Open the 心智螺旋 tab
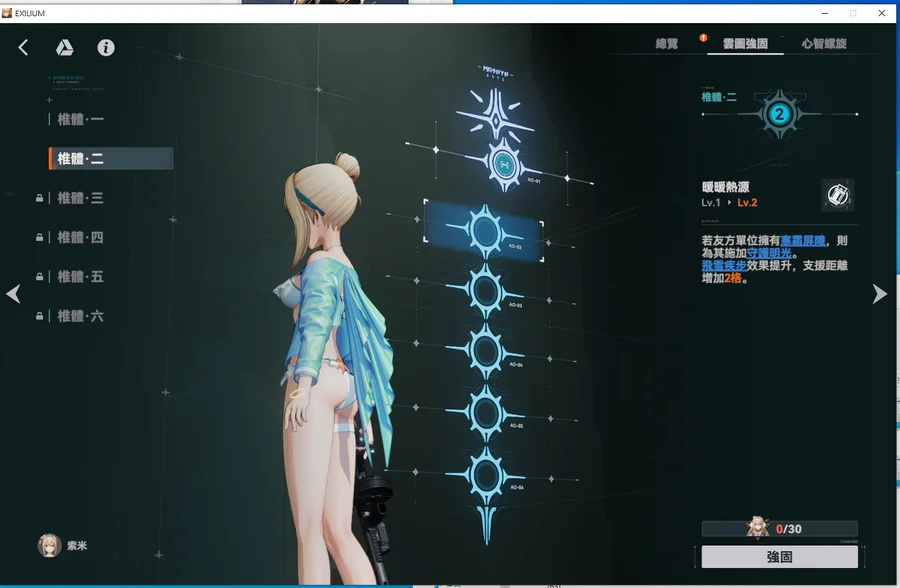This screenshot has width=900, height=588. point(824,44)
